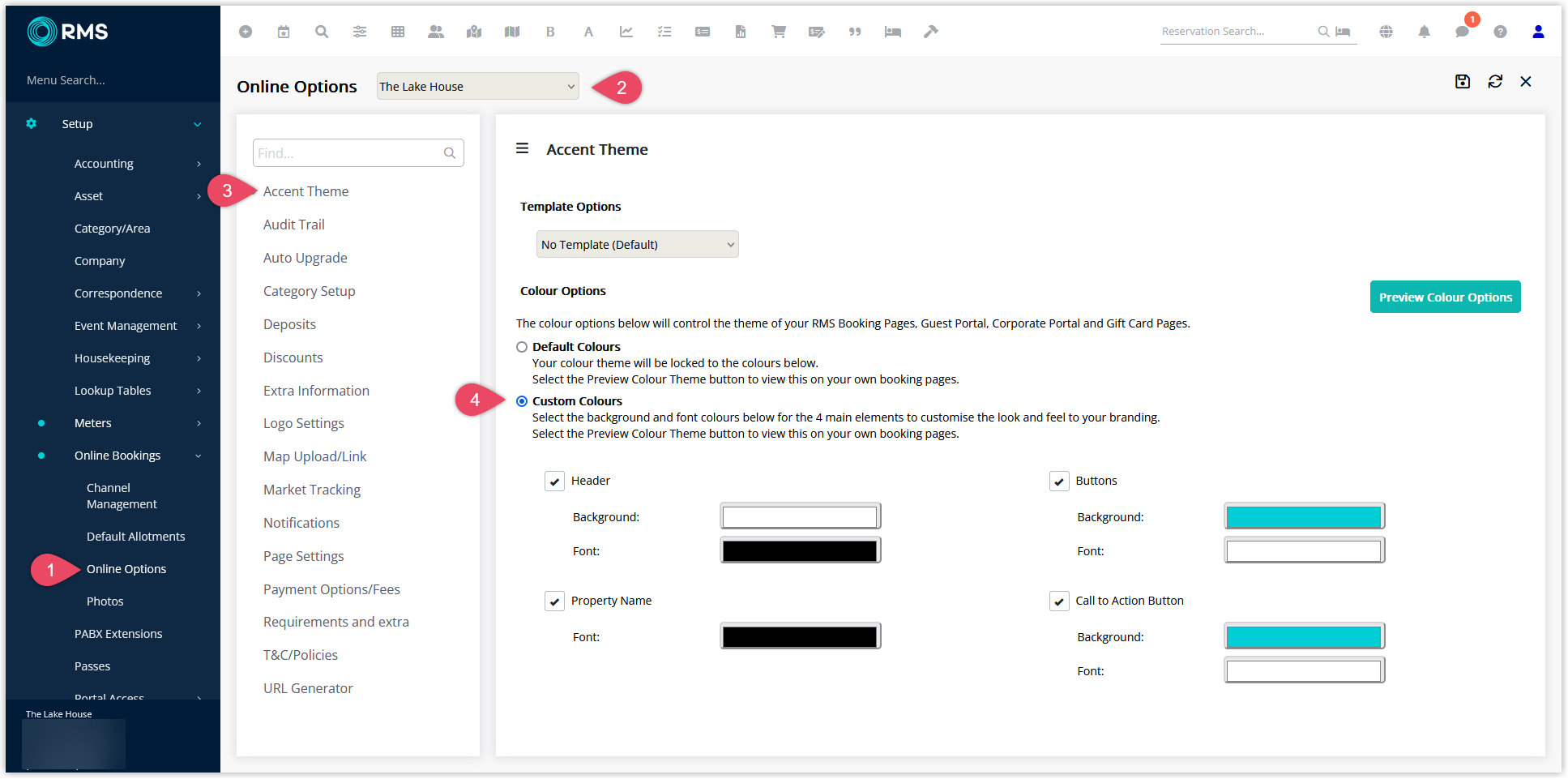Expand the Asset submenu

coord(199,196)
